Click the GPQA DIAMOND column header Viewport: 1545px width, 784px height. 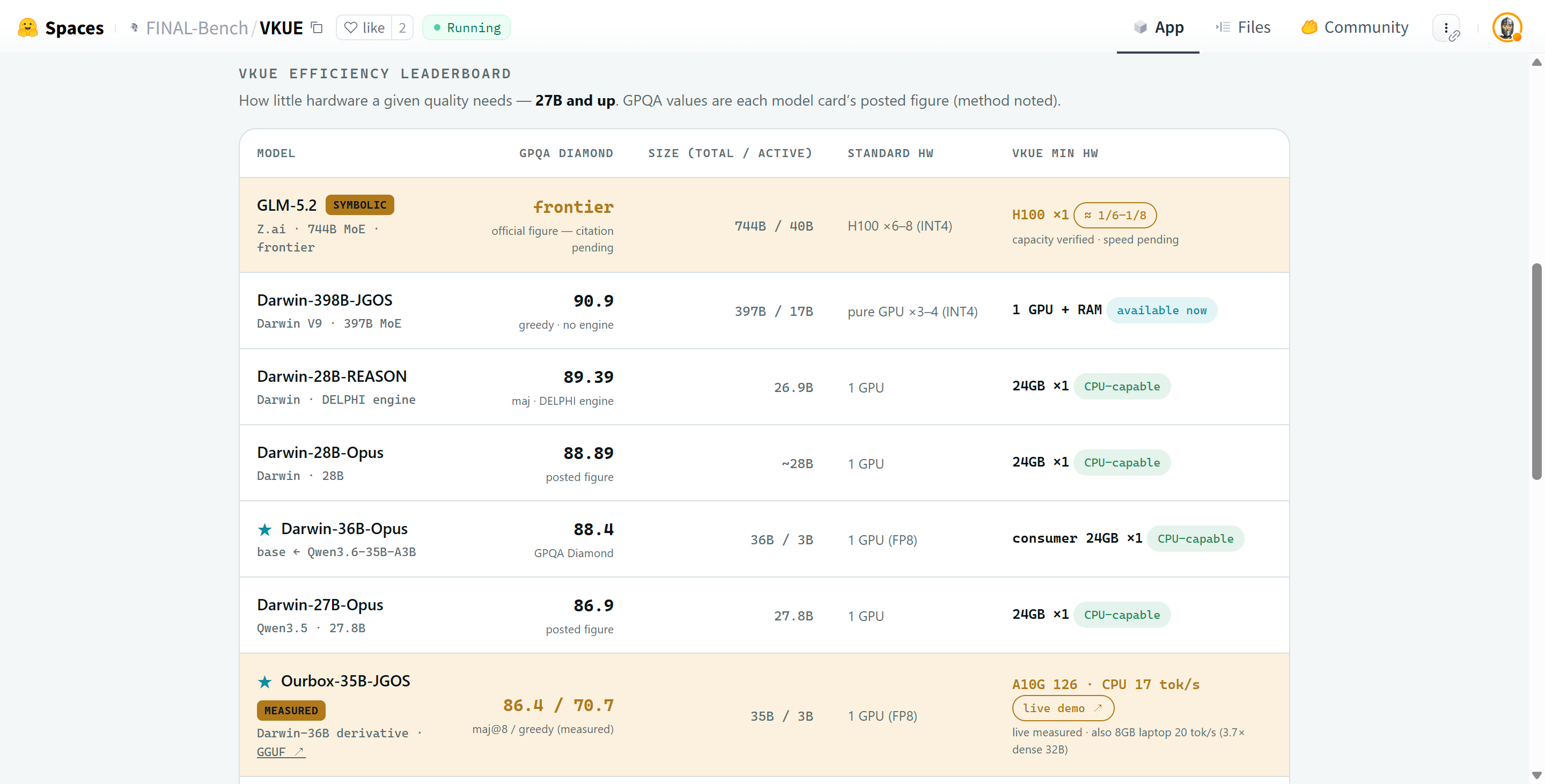(566, 153)
